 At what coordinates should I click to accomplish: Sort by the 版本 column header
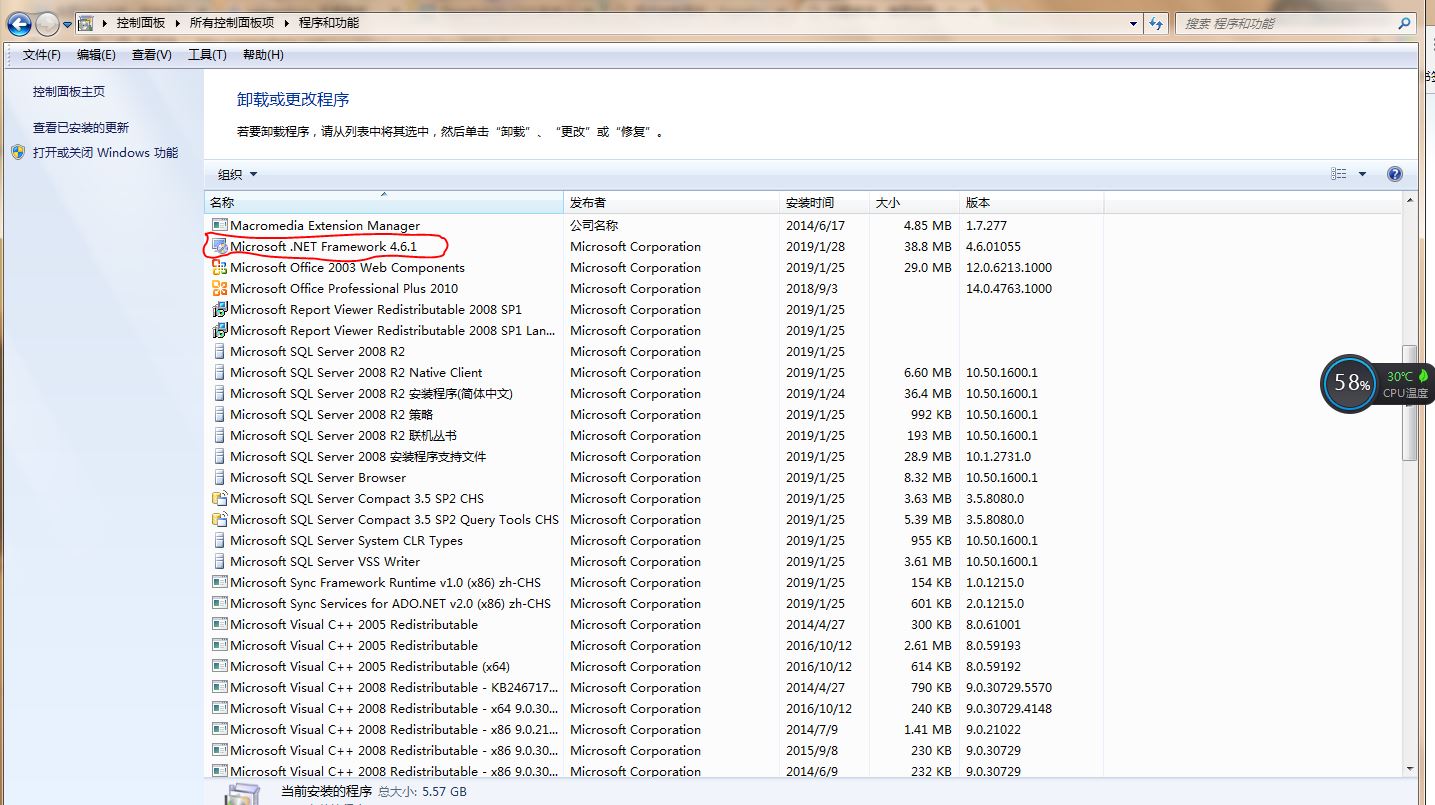click(x=1032, y=203)
